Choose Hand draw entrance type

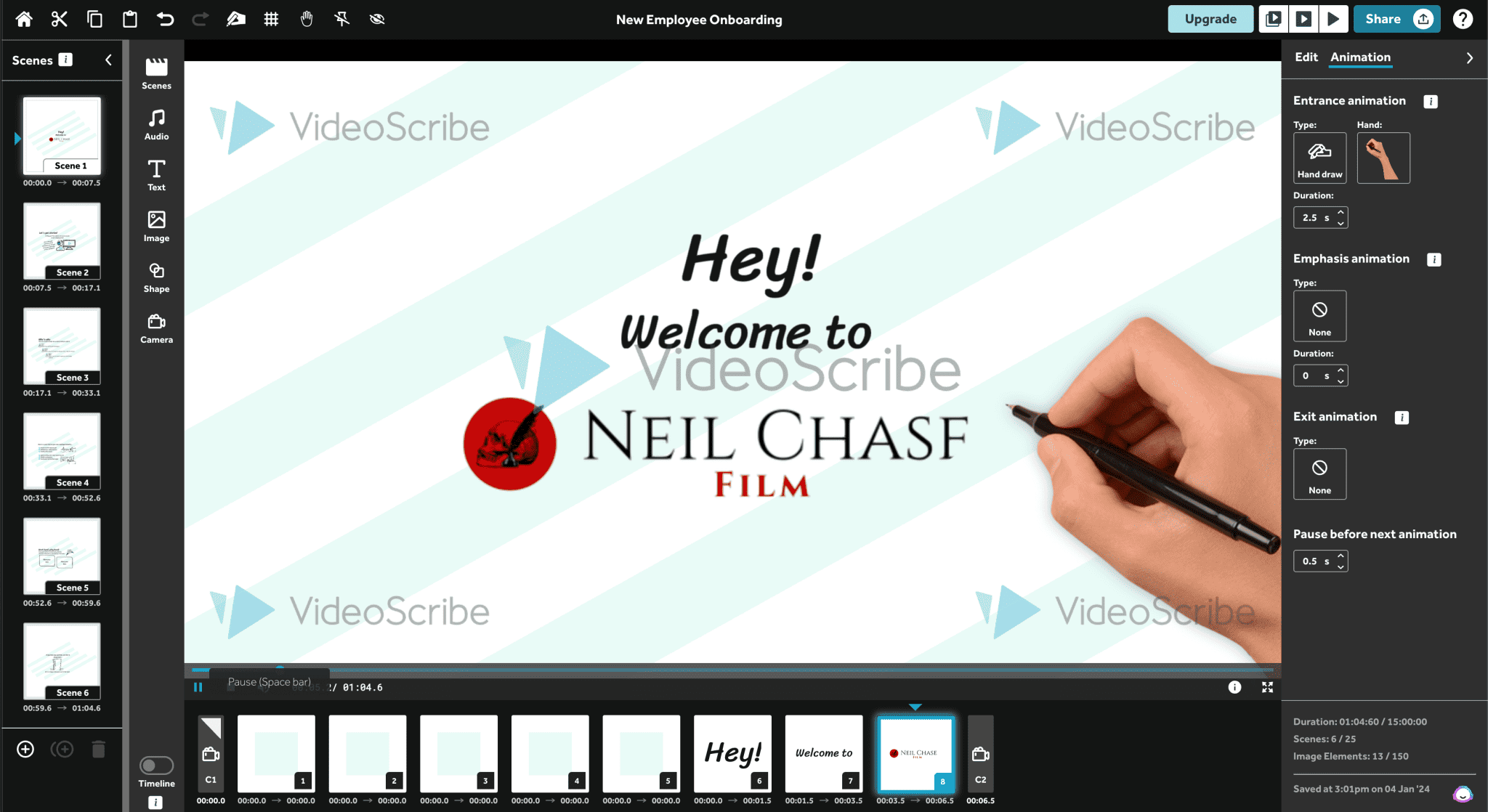tap(1319, 158)
